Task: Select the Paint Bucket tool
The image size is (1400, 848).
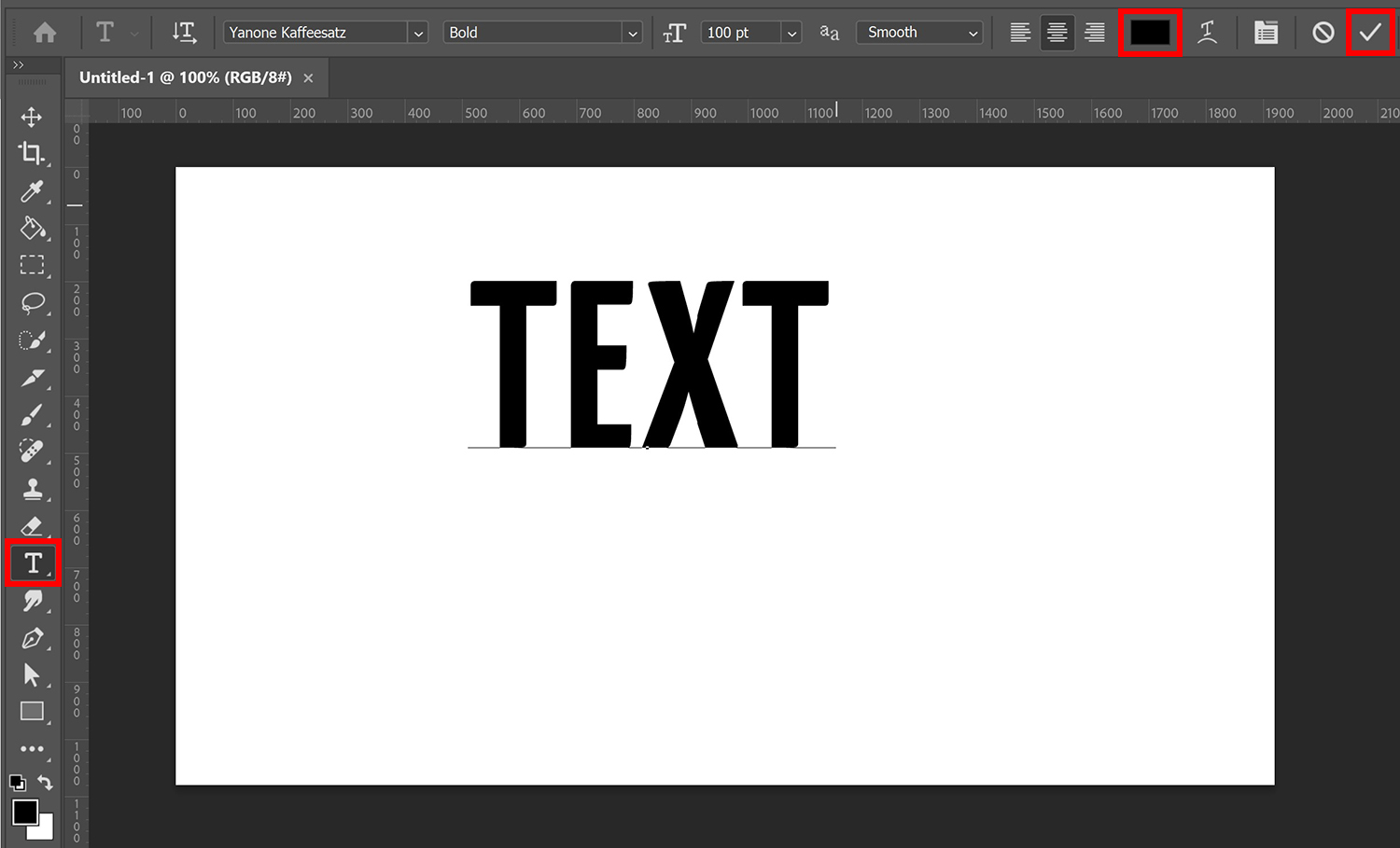Action: tap(32, 229)
